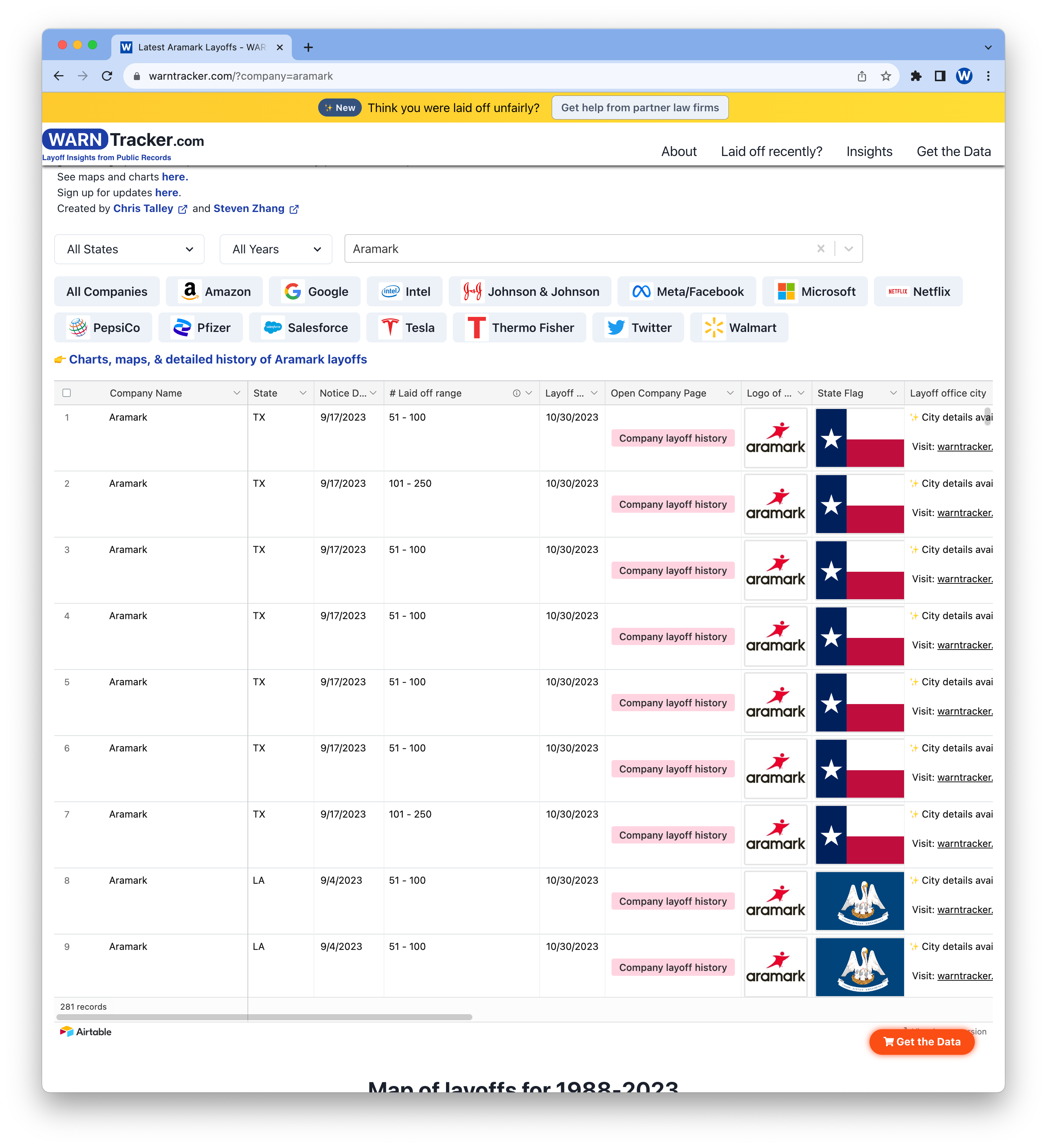
Task: Open Get the Data in navigation
Action: 954,151
